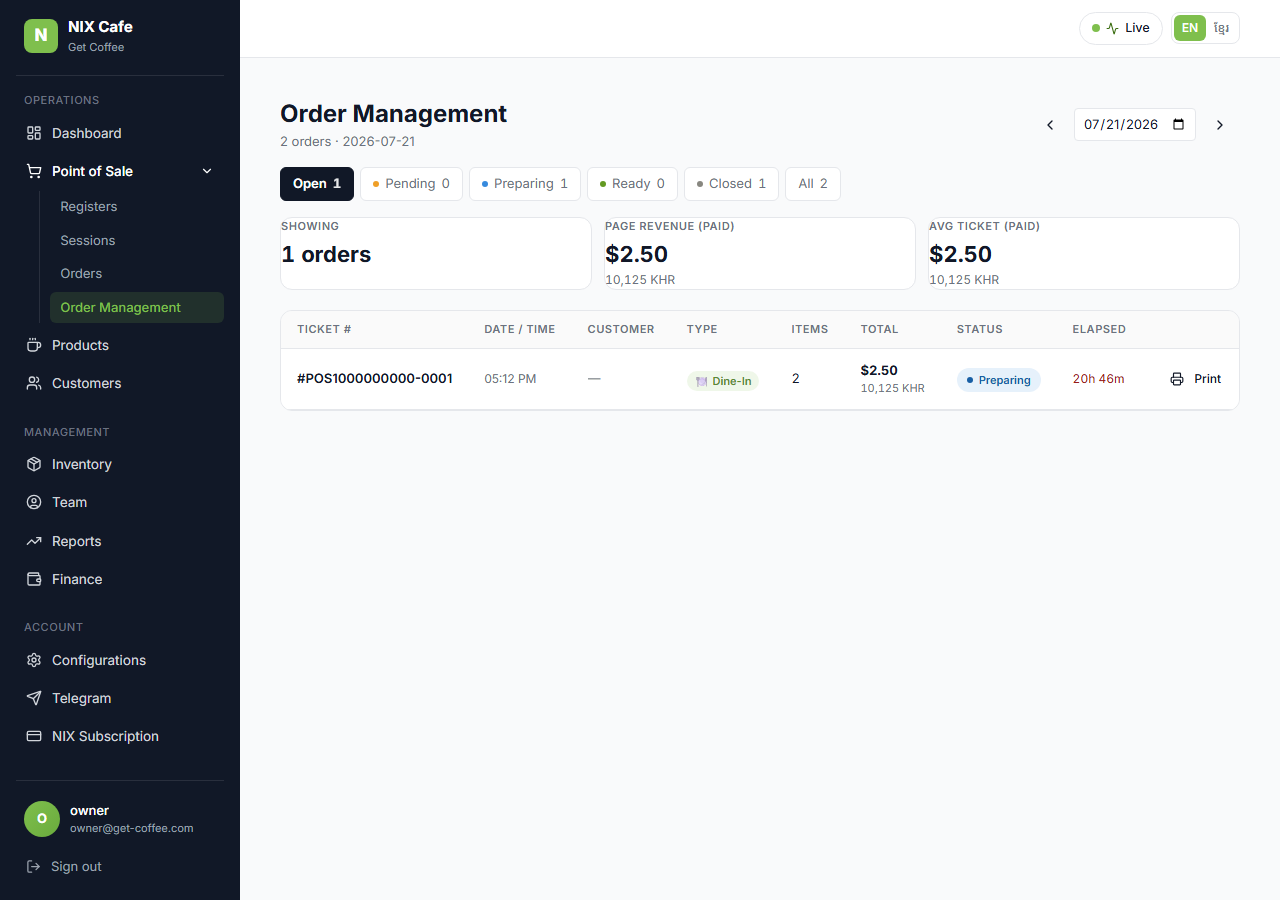Go to the next day arrow
Image resolution: width=1280 pixels, height=900 pixels.
(1220, 125)
